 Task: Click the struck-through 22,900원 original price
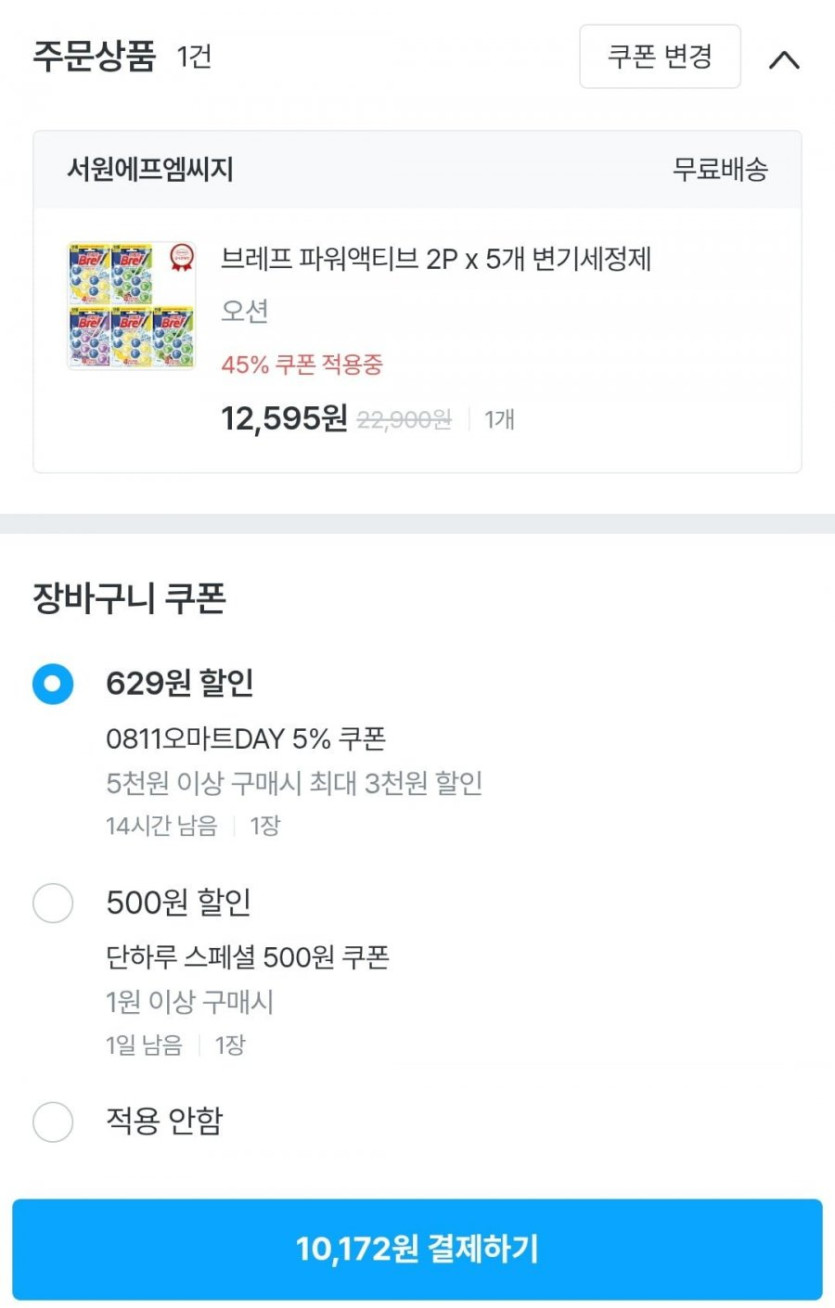pyautogui.click(x=403, y=420)
